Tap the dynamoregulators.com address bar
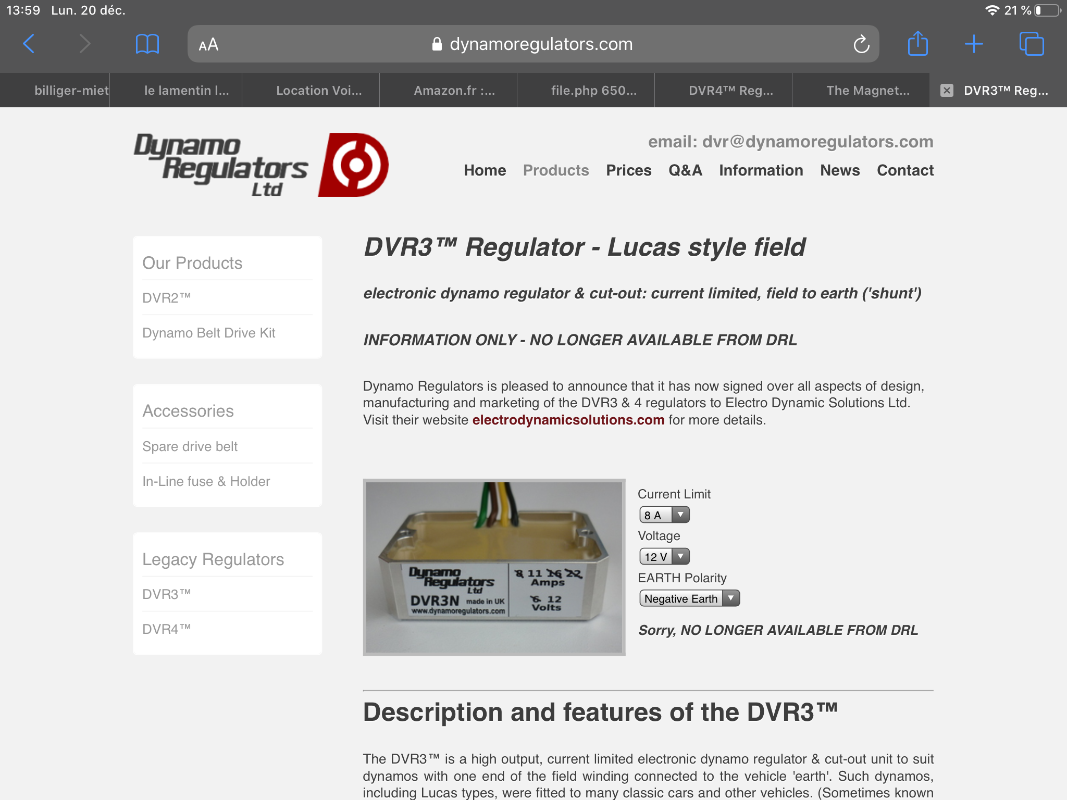1067x800 pixels. [532, 44]
